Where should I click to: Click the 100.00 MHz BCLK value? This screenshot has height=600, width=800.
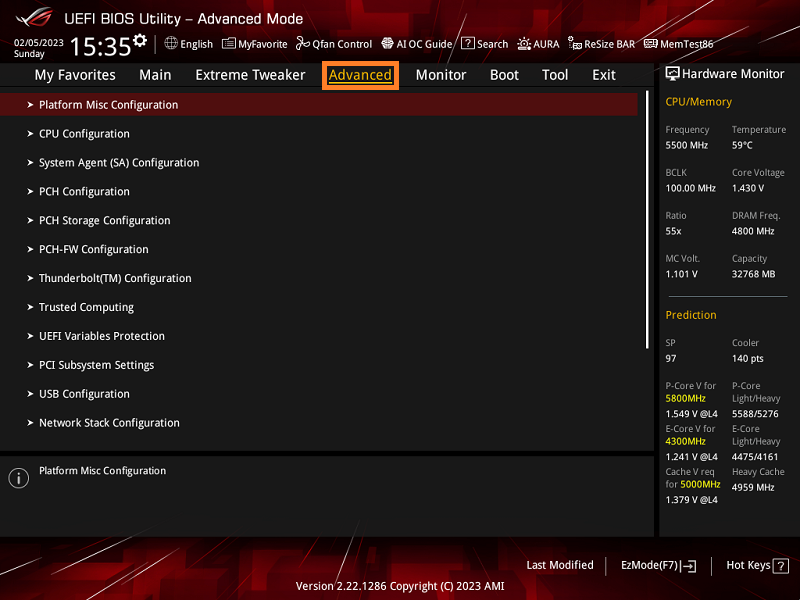click(690, 188)
